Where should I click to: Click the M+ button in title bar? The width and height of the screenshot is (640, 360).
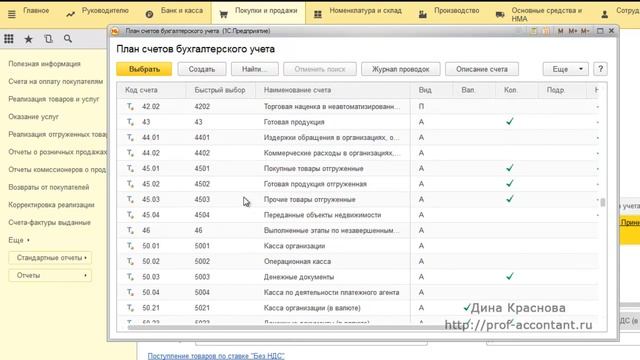[x=572, y=31]
